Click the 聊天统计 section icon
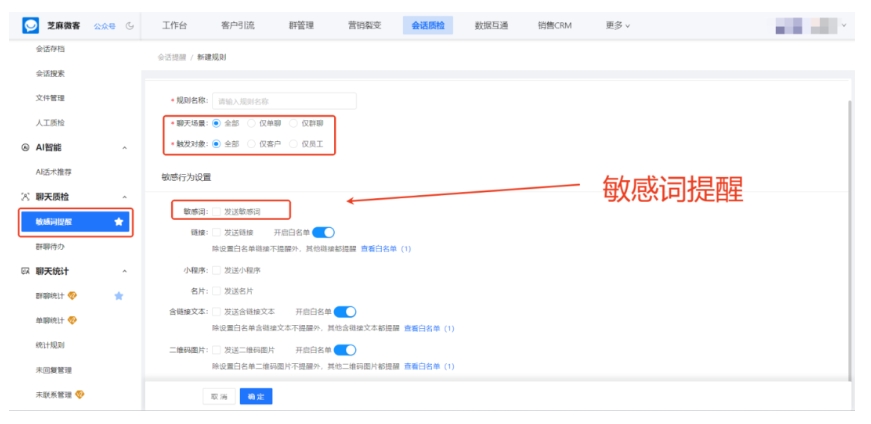 click(26, 271)
